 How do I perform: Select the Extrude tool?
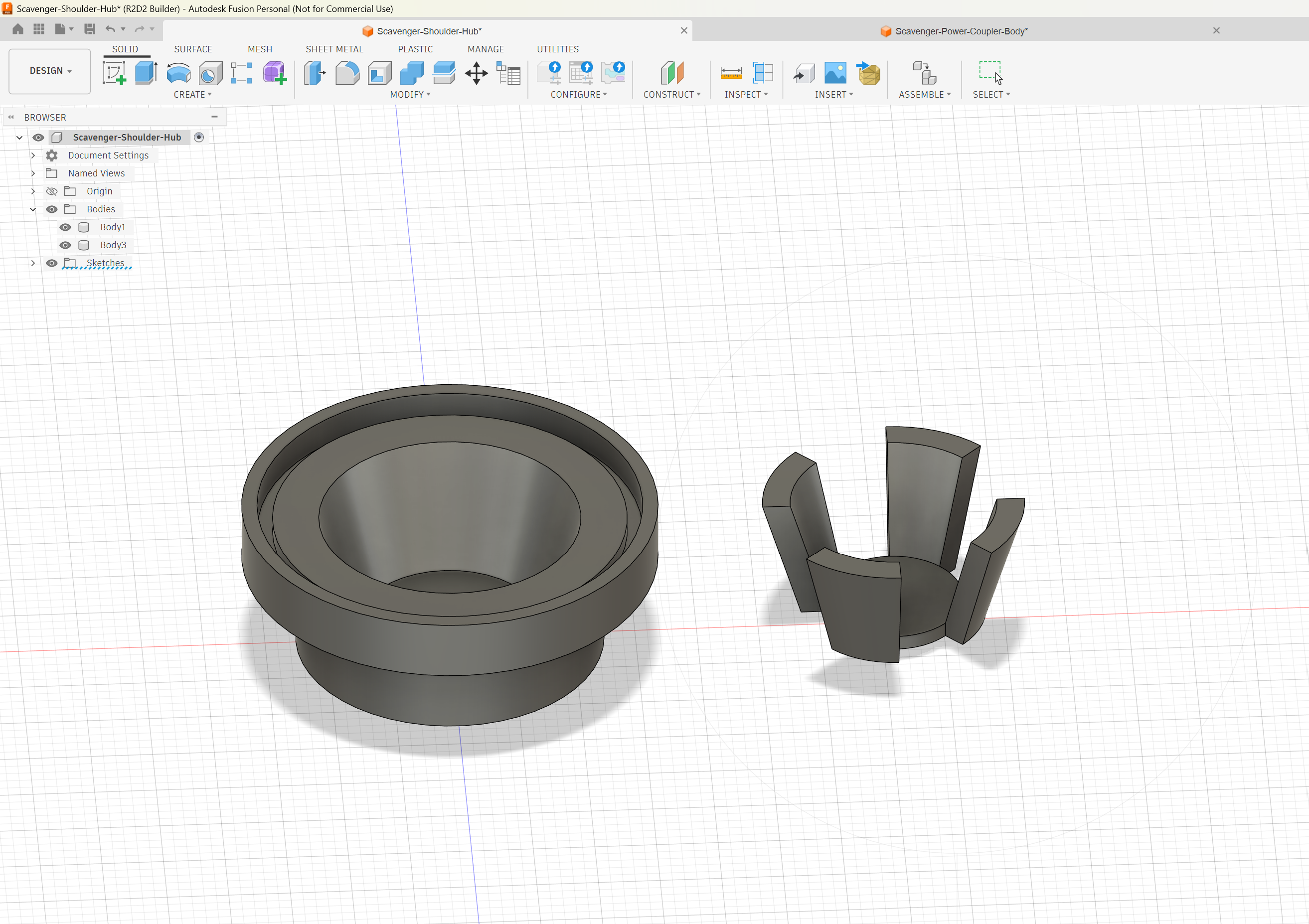(146, 73)
